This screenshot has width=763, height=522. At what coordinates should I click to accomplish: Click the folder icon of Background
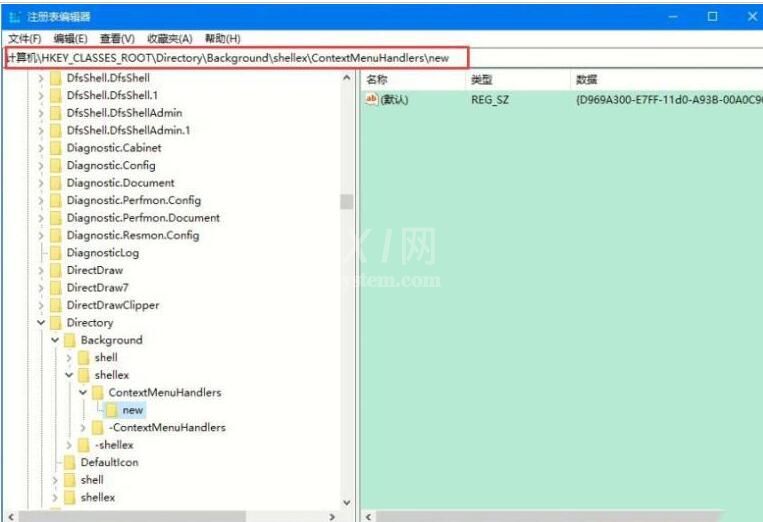click(70, 340)
